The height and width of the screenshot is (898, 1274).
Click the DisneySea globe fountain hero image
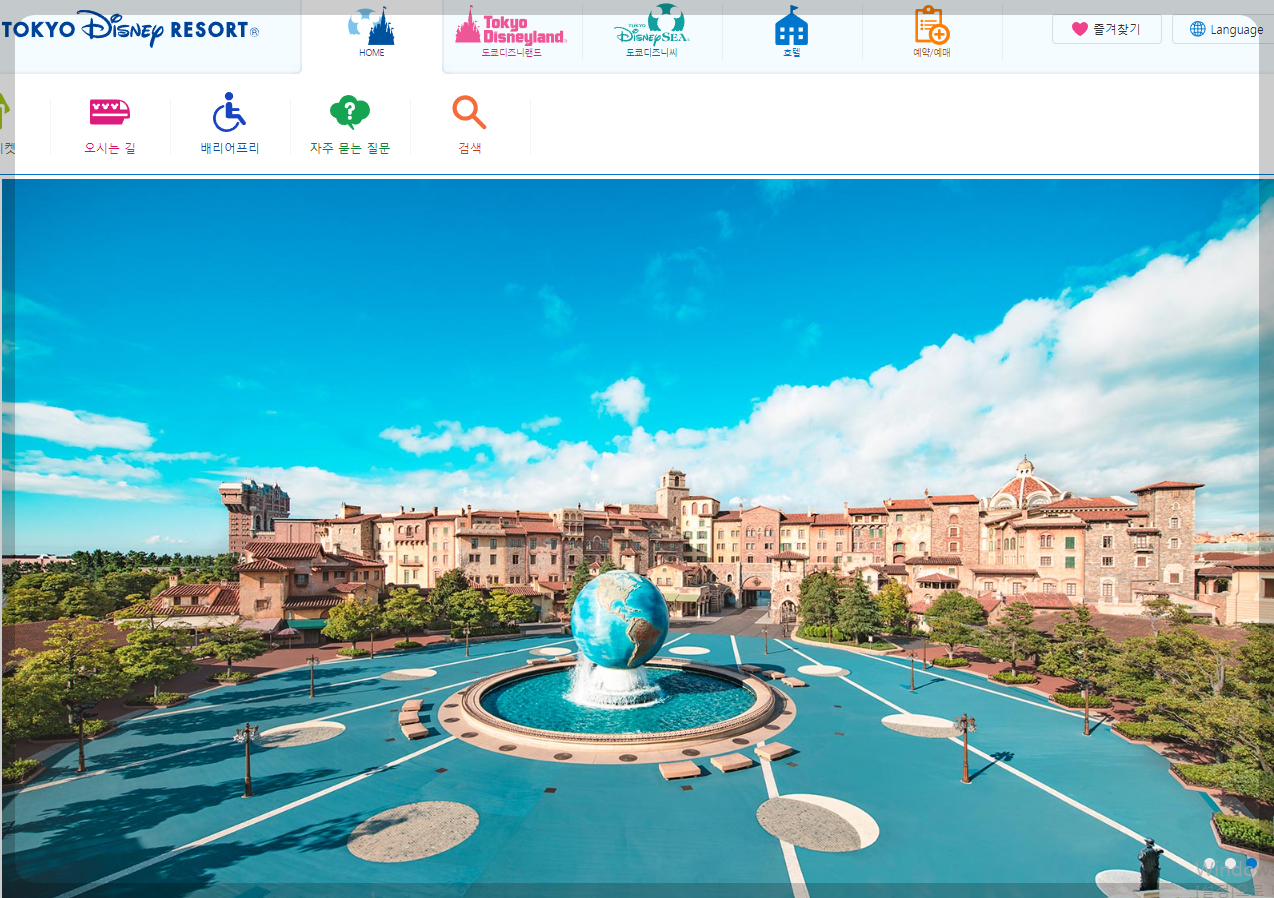637,538
